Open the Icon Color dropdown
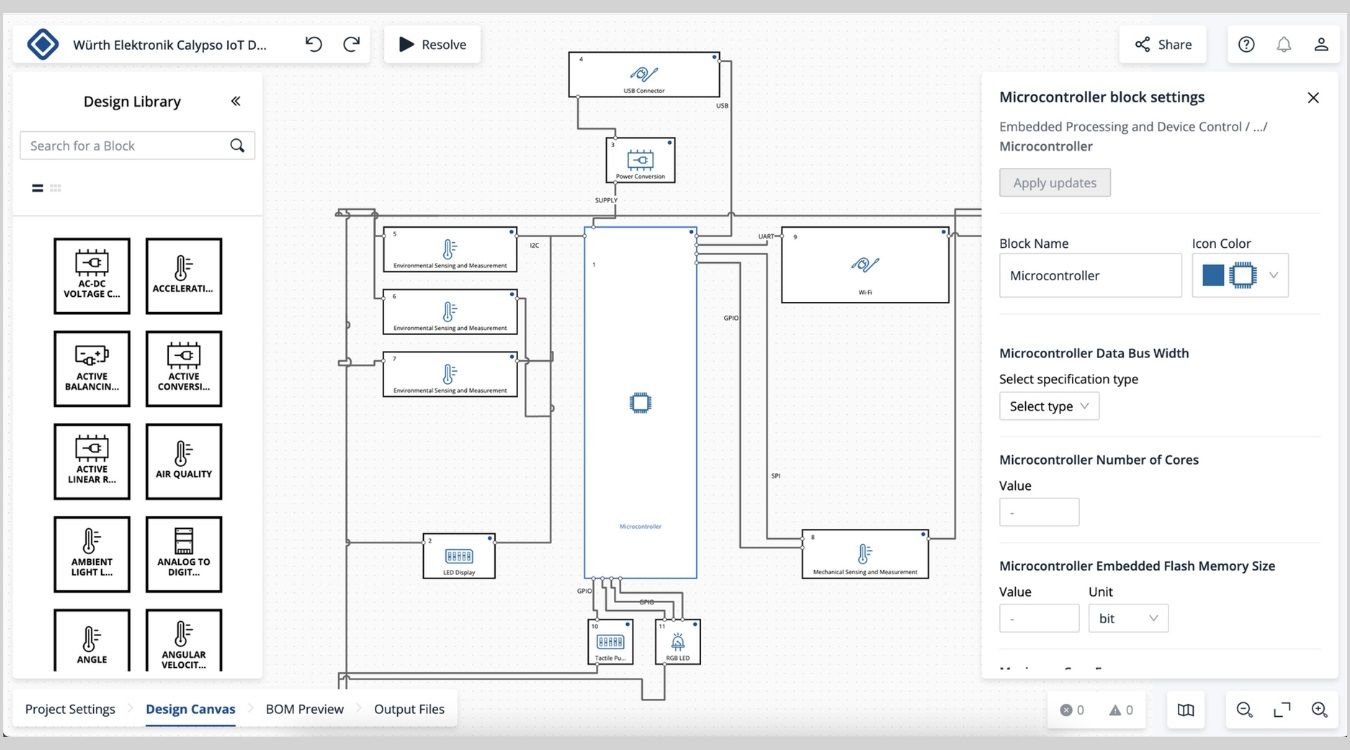 pos(1240,275)
